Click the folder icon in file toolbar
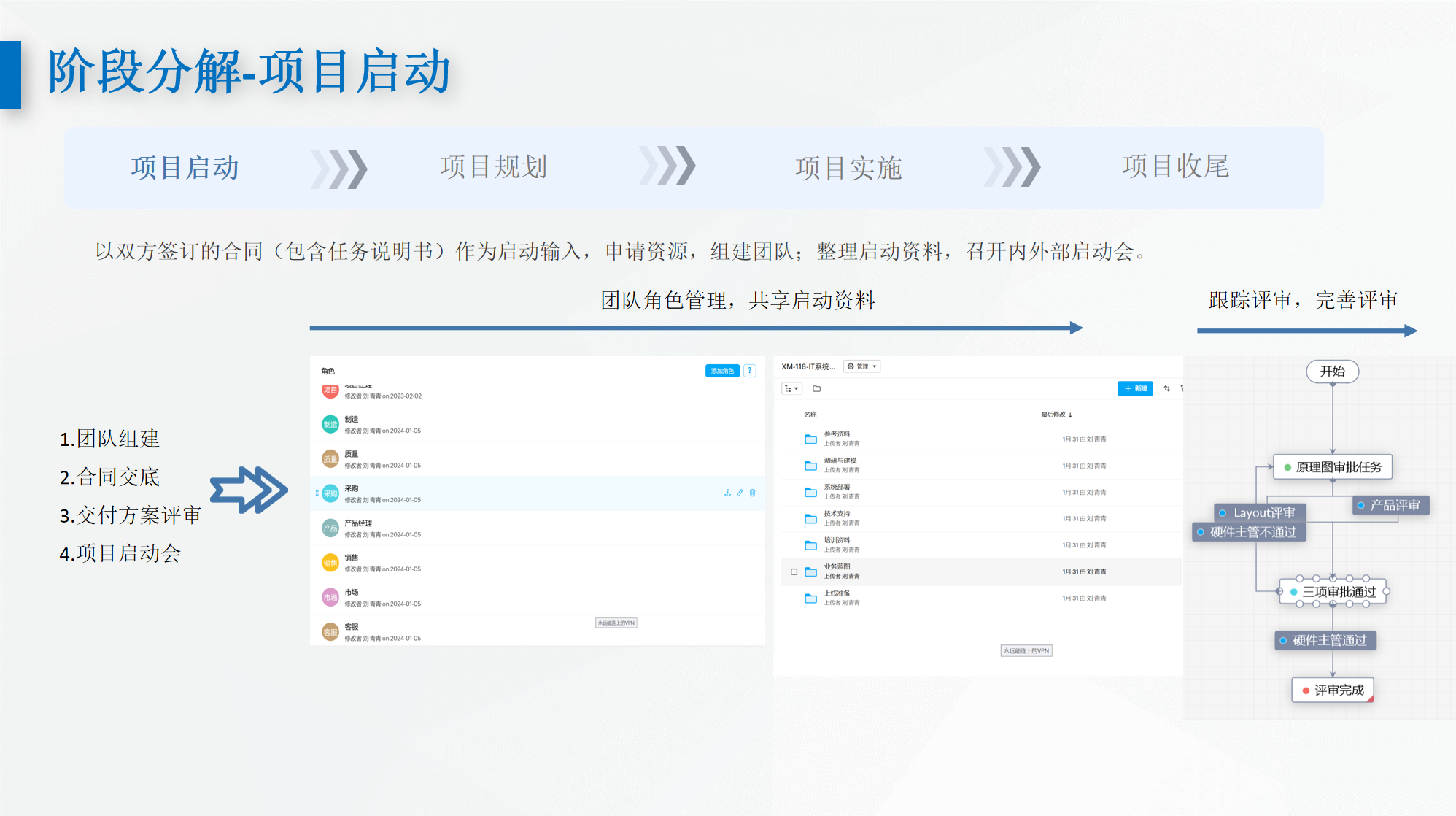Screen dimensions: 1456x816 point(817,389)
